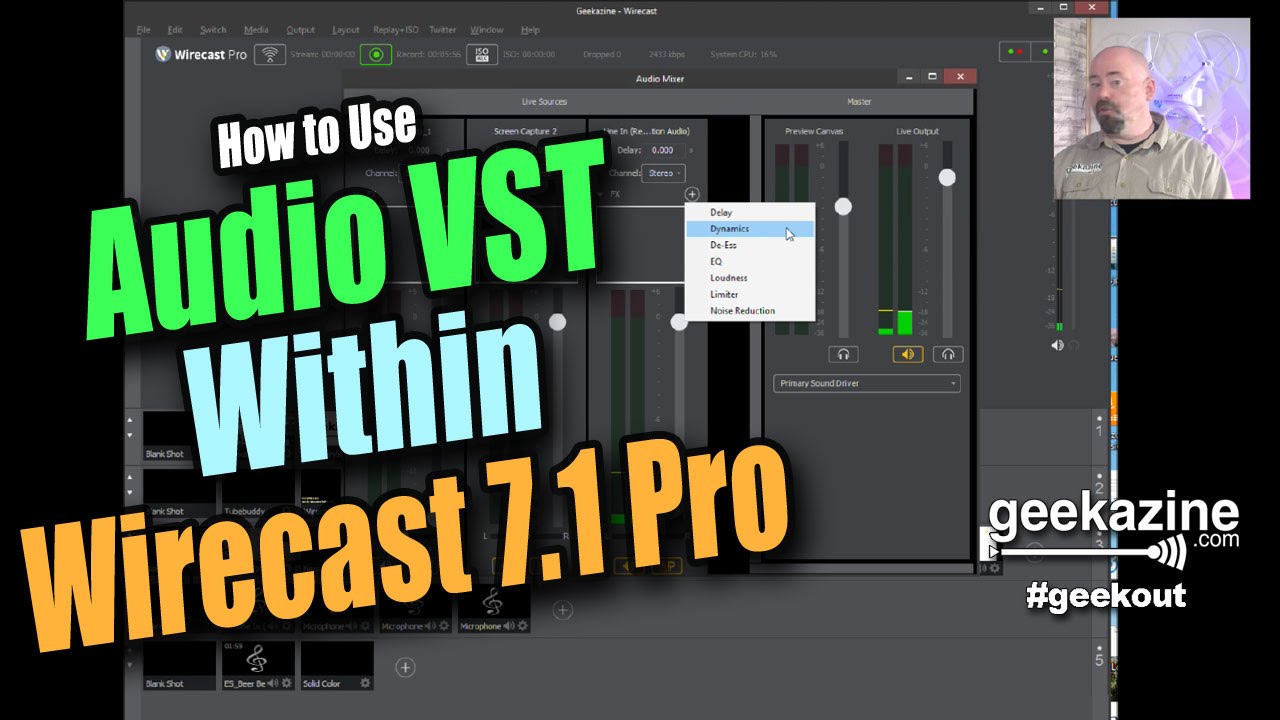1280x720 pixels.
Task: Select the Blank Shot thumbnail in layer 1
Action: pyautogui.click(x=180, y=436)
